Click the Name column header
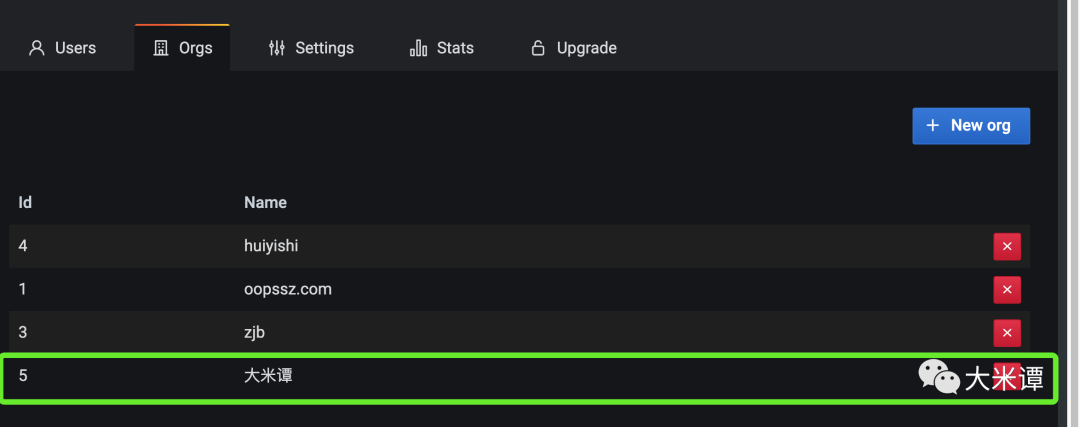Image resolution: width=1080 pixels, height=427 pixels. [x=265, y=202]
